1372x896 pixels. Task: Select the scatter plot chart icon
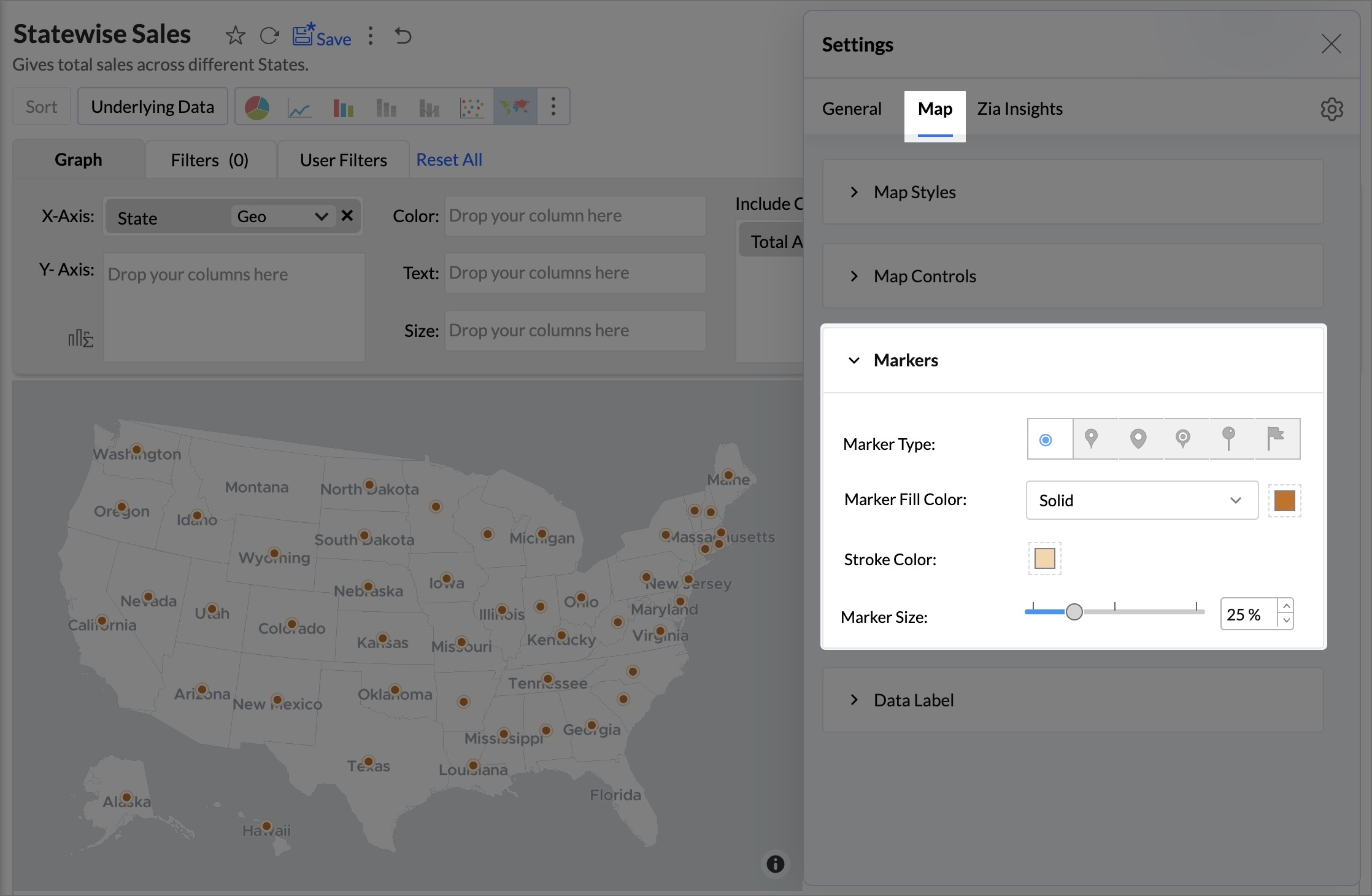coord(471,107)
